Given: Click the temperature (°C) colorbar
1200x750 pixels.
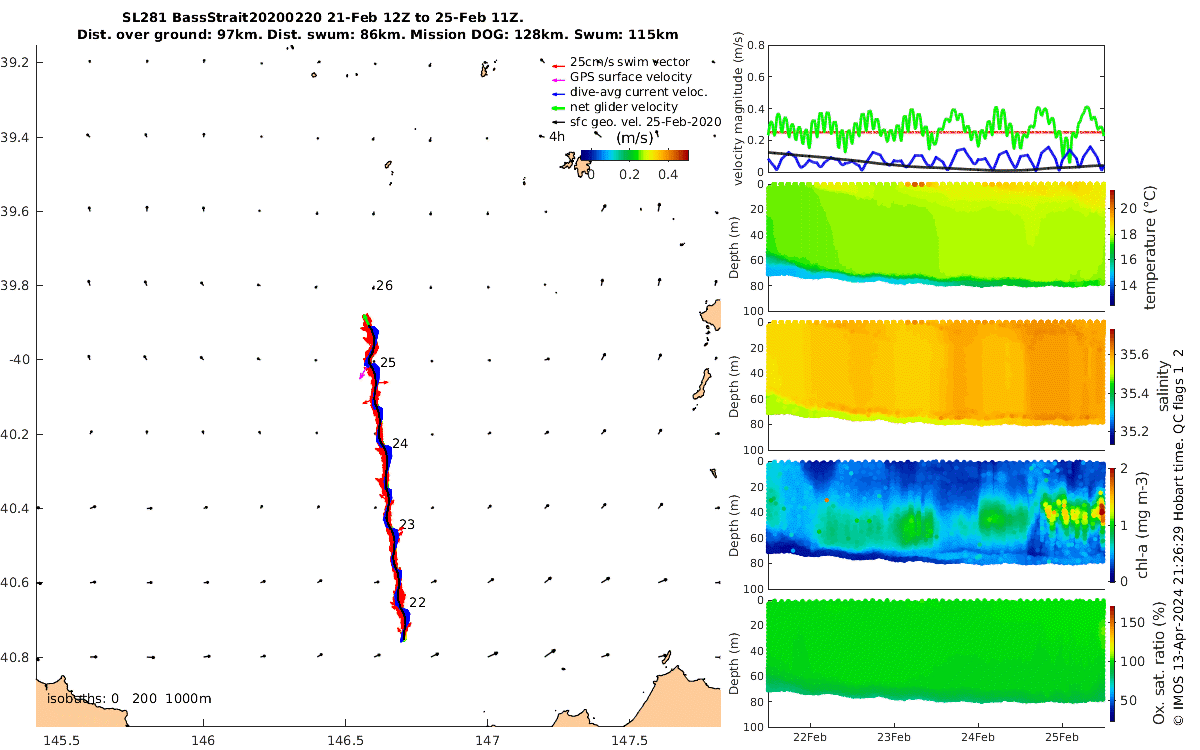Looking at the screenshot, I should pyautogui.click(x=1113, y=247).
